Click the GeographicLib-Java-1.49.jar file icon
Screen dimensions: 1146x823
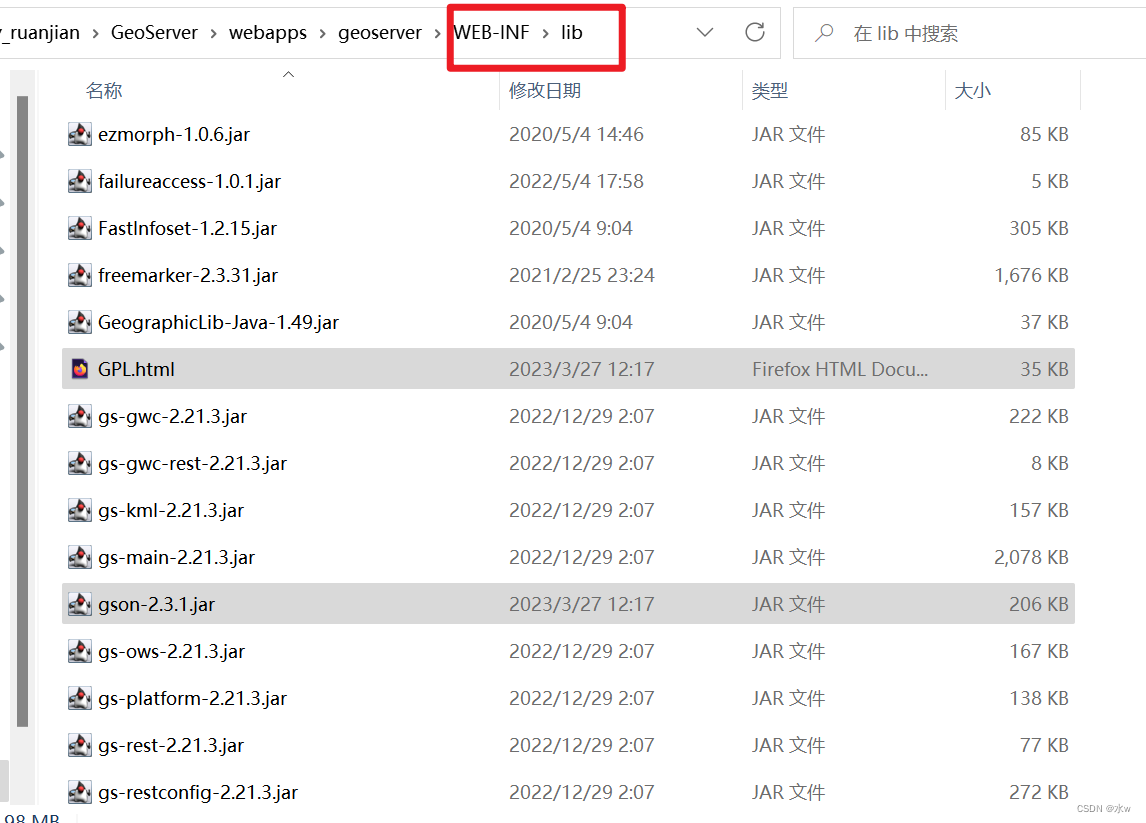(x=80, y=322)
